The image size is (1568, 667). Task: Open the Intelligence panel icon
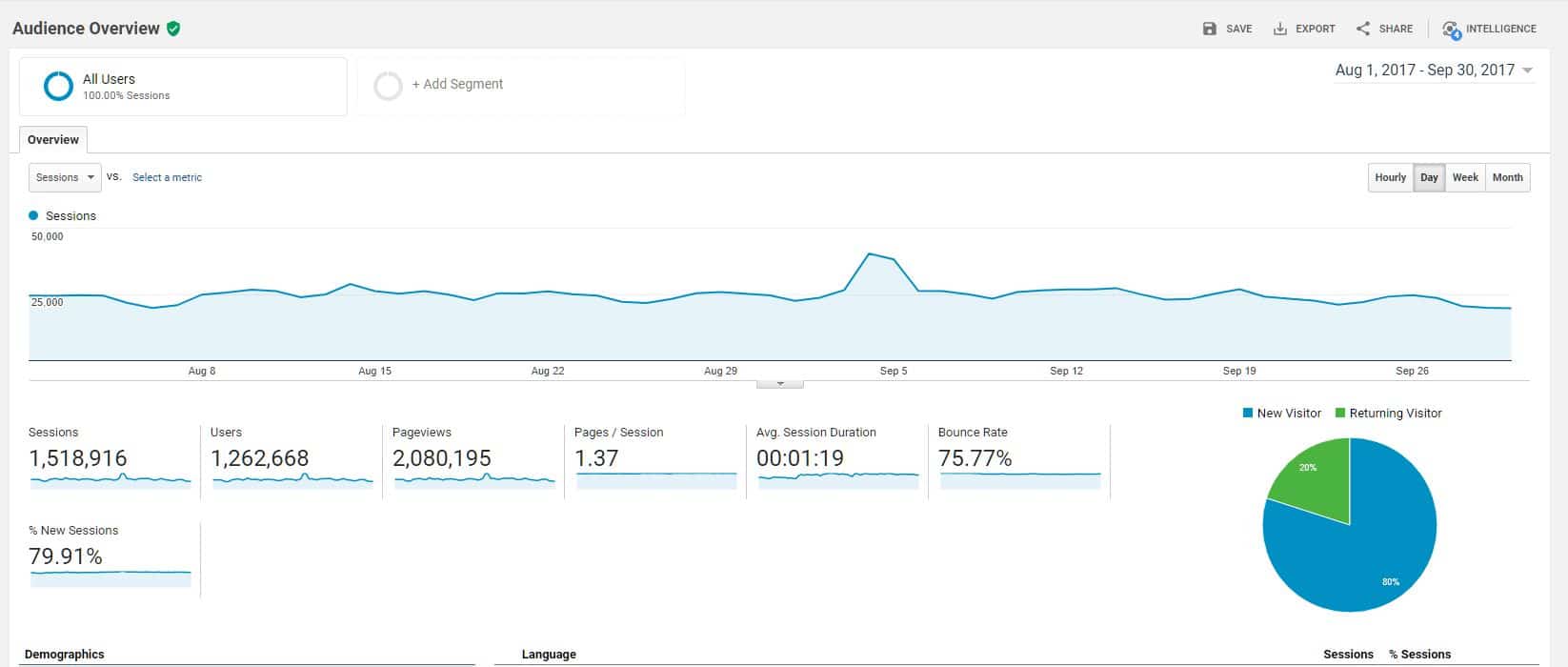click(x=1451, y=30)
